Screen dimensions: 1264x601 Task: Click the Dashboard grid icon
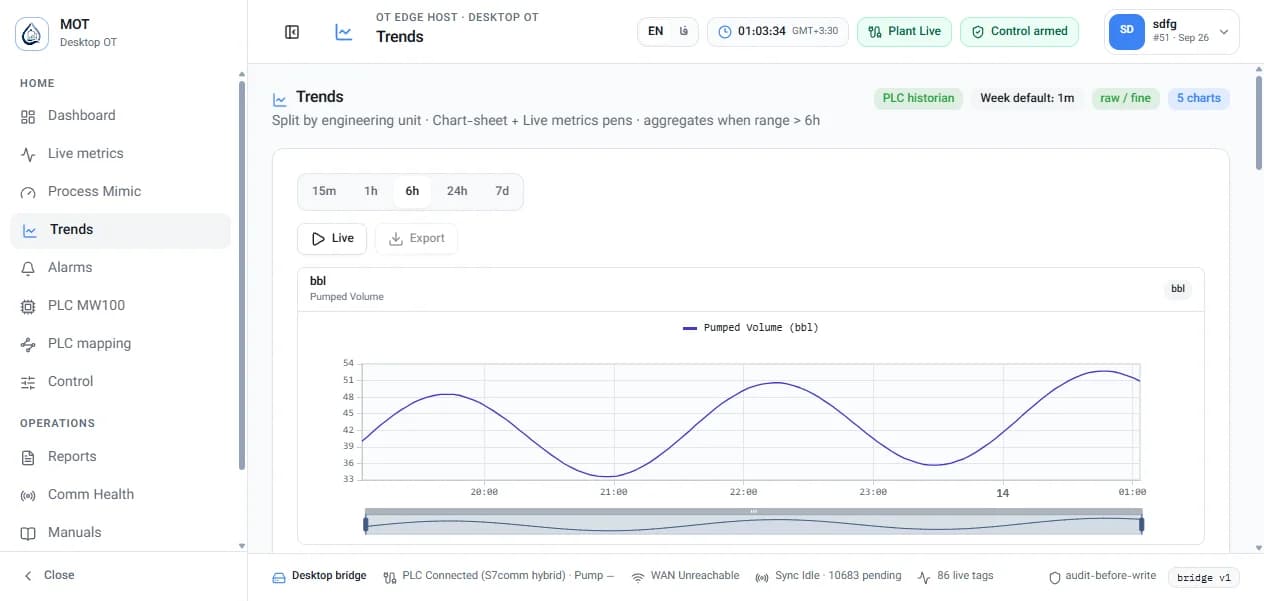[28, 116]
